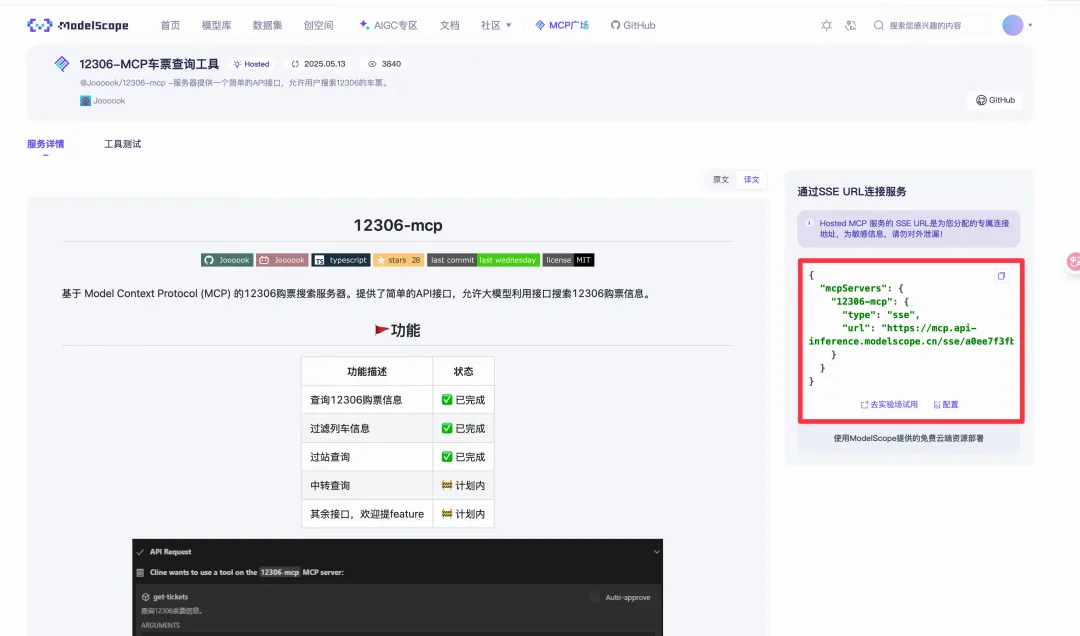Copy the SSE JSON config
Image resolution: width=1080 pixels, height=636 pixels.
tap(1001, 276)
